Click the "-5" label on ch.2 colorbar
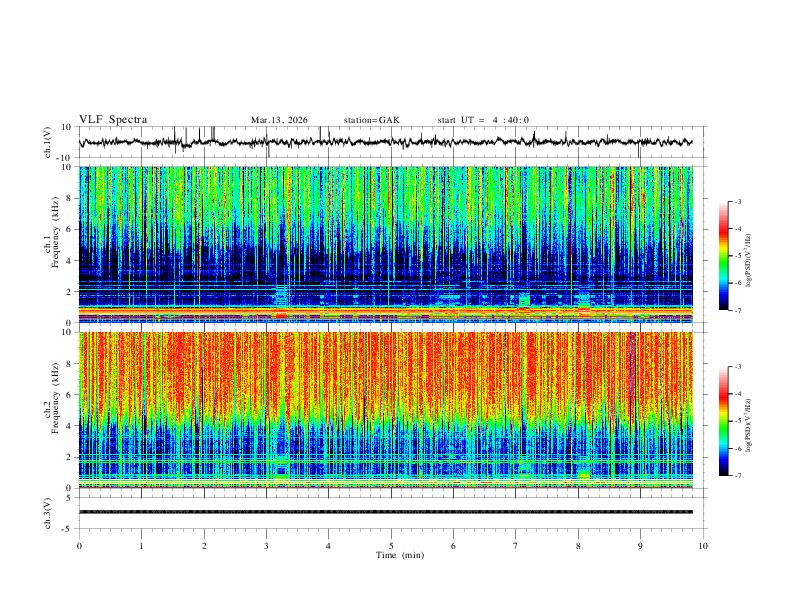Image resolution: width=792 pixels, height=612 pixels. (738, 421)
